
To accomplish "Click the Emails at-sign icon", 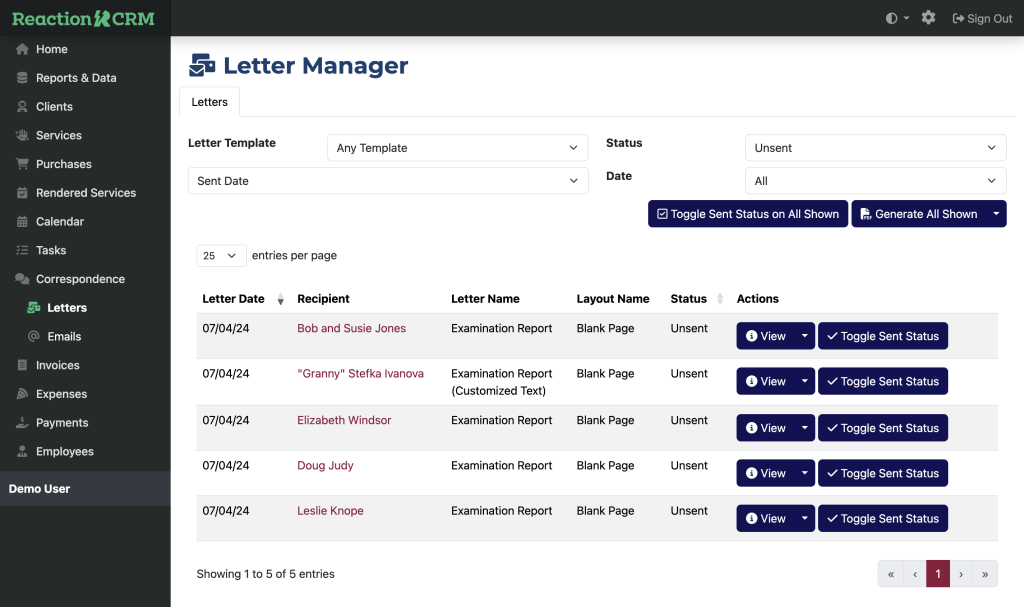I will click(34, 337).
